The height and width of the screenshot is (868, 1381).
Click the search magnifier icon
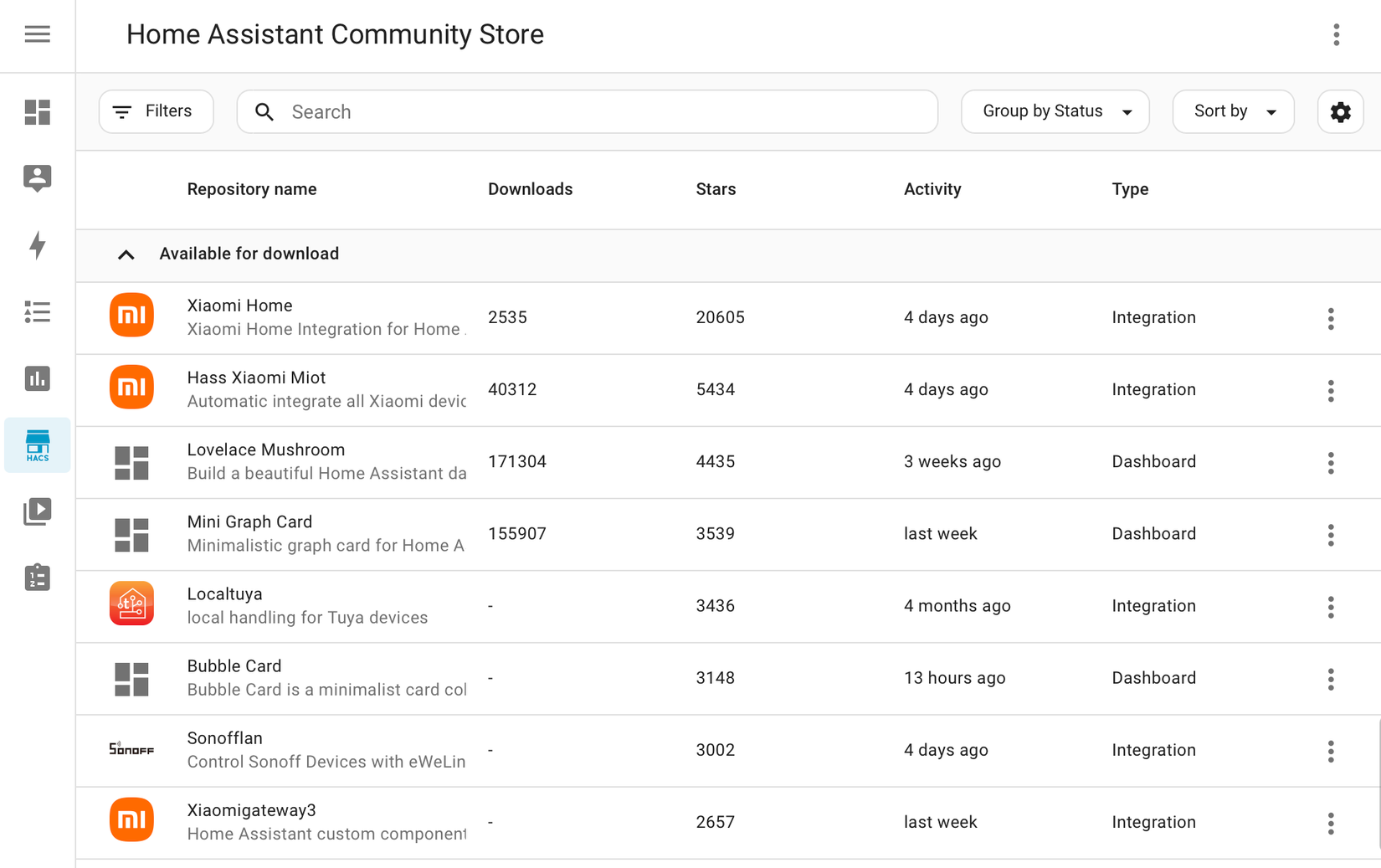pos(264,111)
